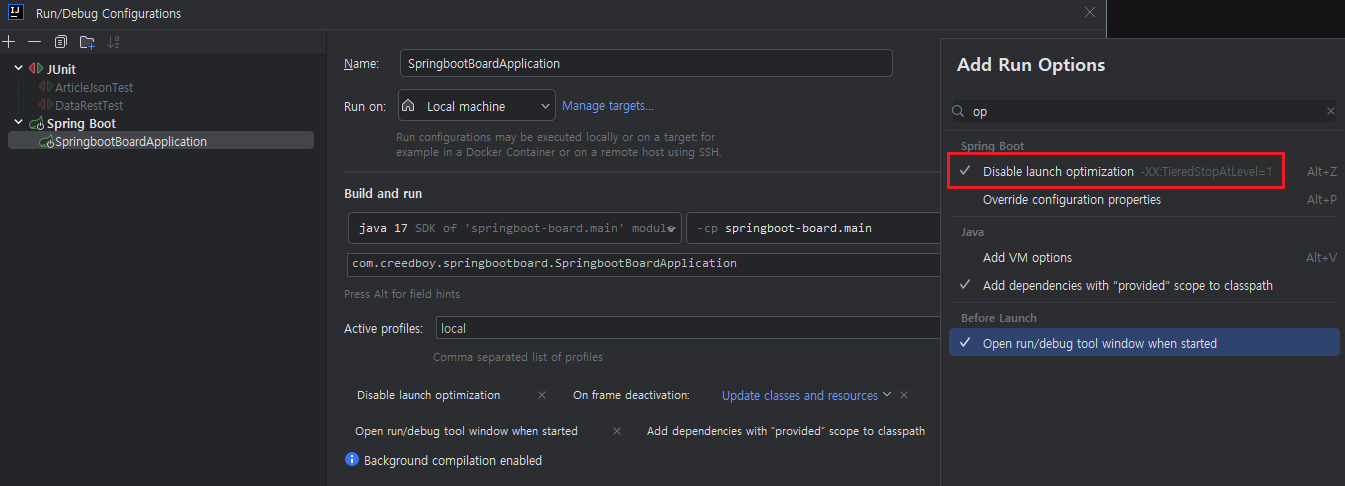This screenshot has height=486, width=1345.
Task: Copy the selected run configuration
Action: (61, 42)
